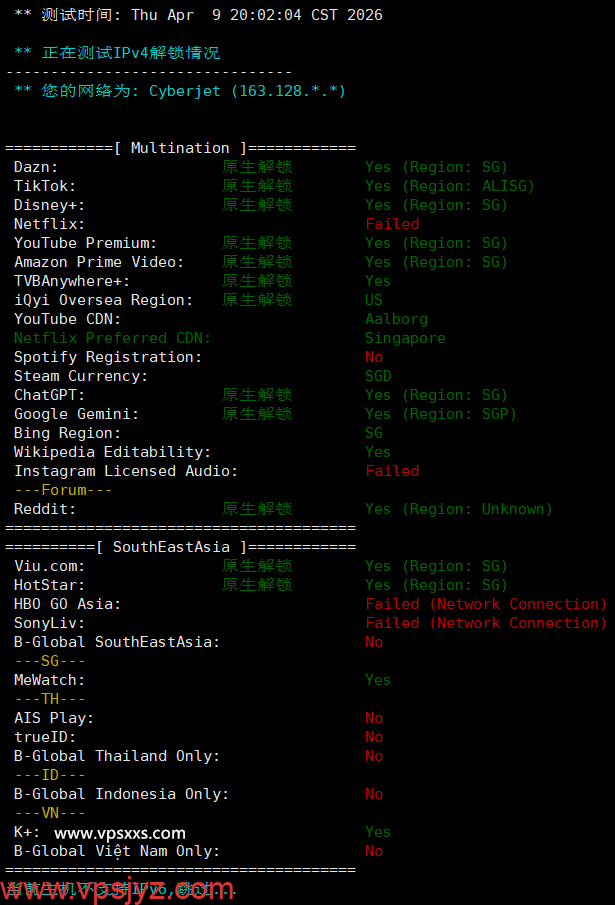615x905 pixels.
Task: Click the '---Forum---' subsection divider
Action: [x=63, y=490]
